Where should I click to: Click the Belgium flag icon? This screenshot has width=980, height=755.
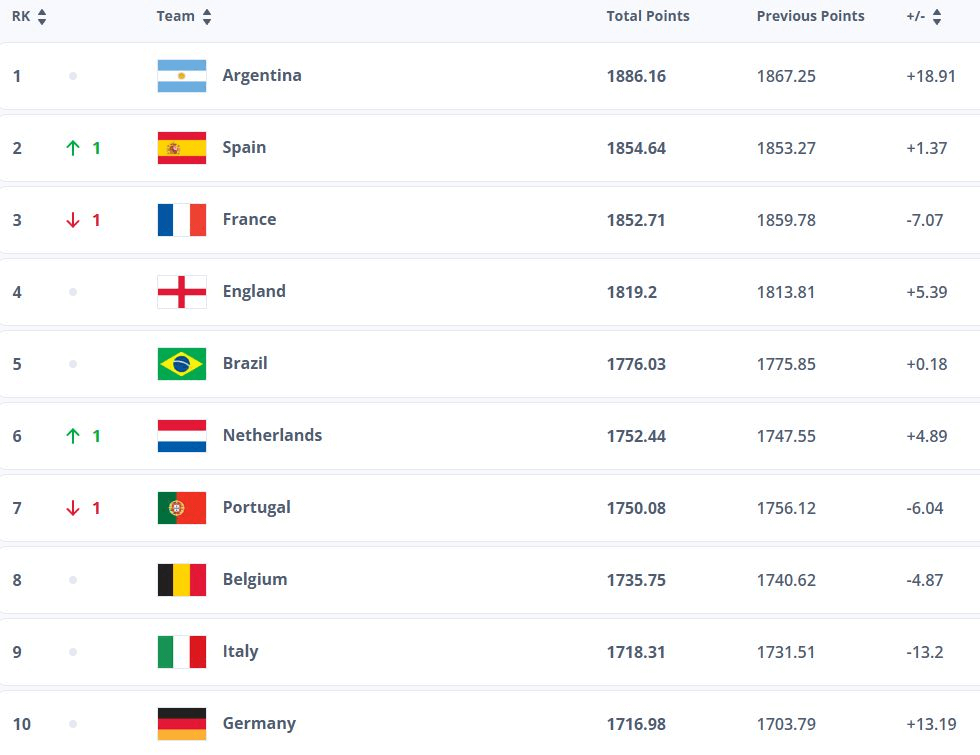[182, 580]
